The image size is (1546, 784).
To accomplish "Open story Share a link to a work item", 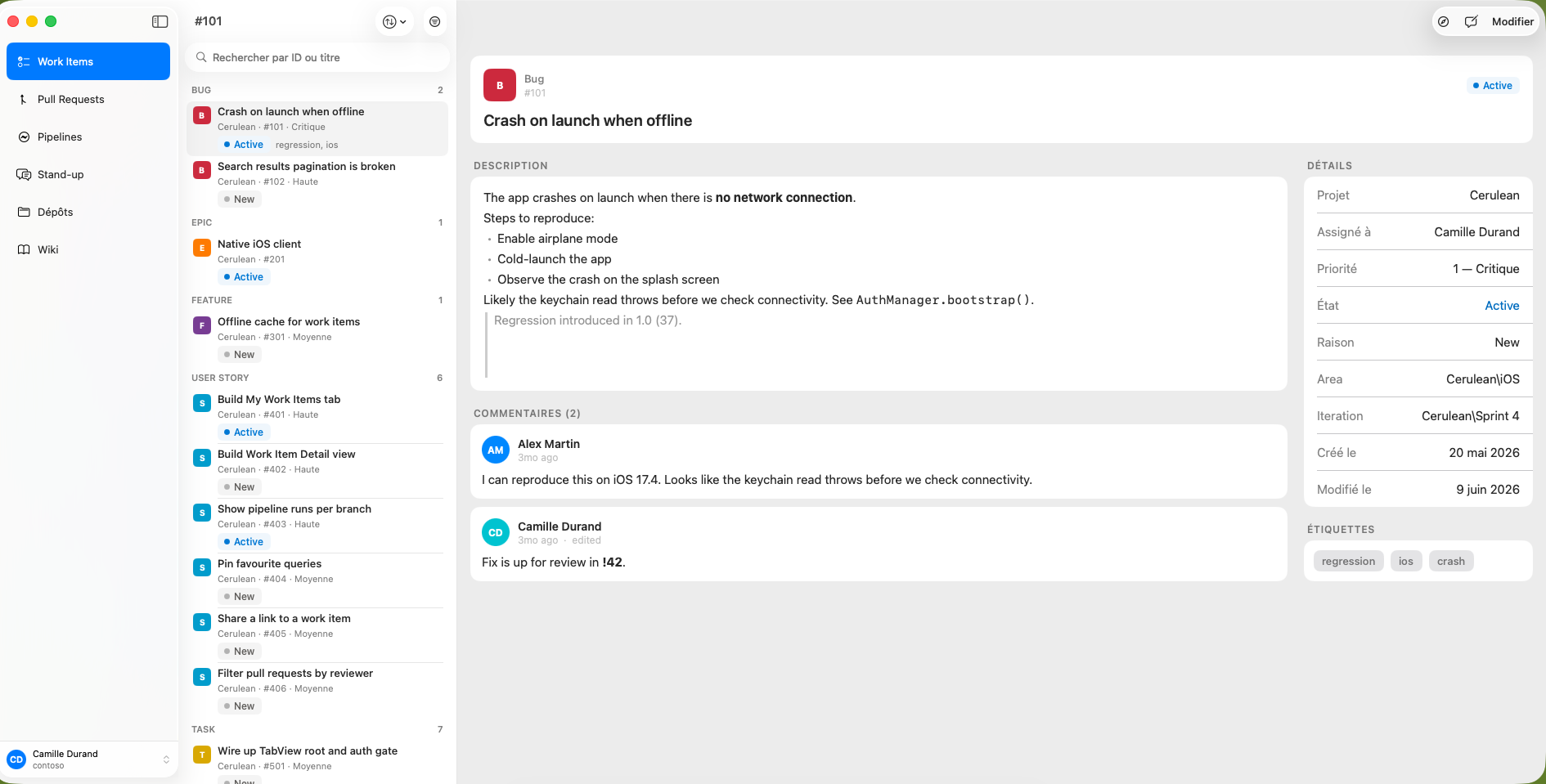I will pyautogui.click(x=317, y=635).
